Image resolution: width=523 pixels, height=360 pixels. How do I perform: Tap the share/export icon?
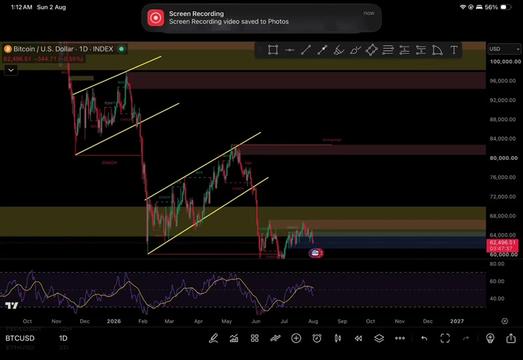point(511,338)
